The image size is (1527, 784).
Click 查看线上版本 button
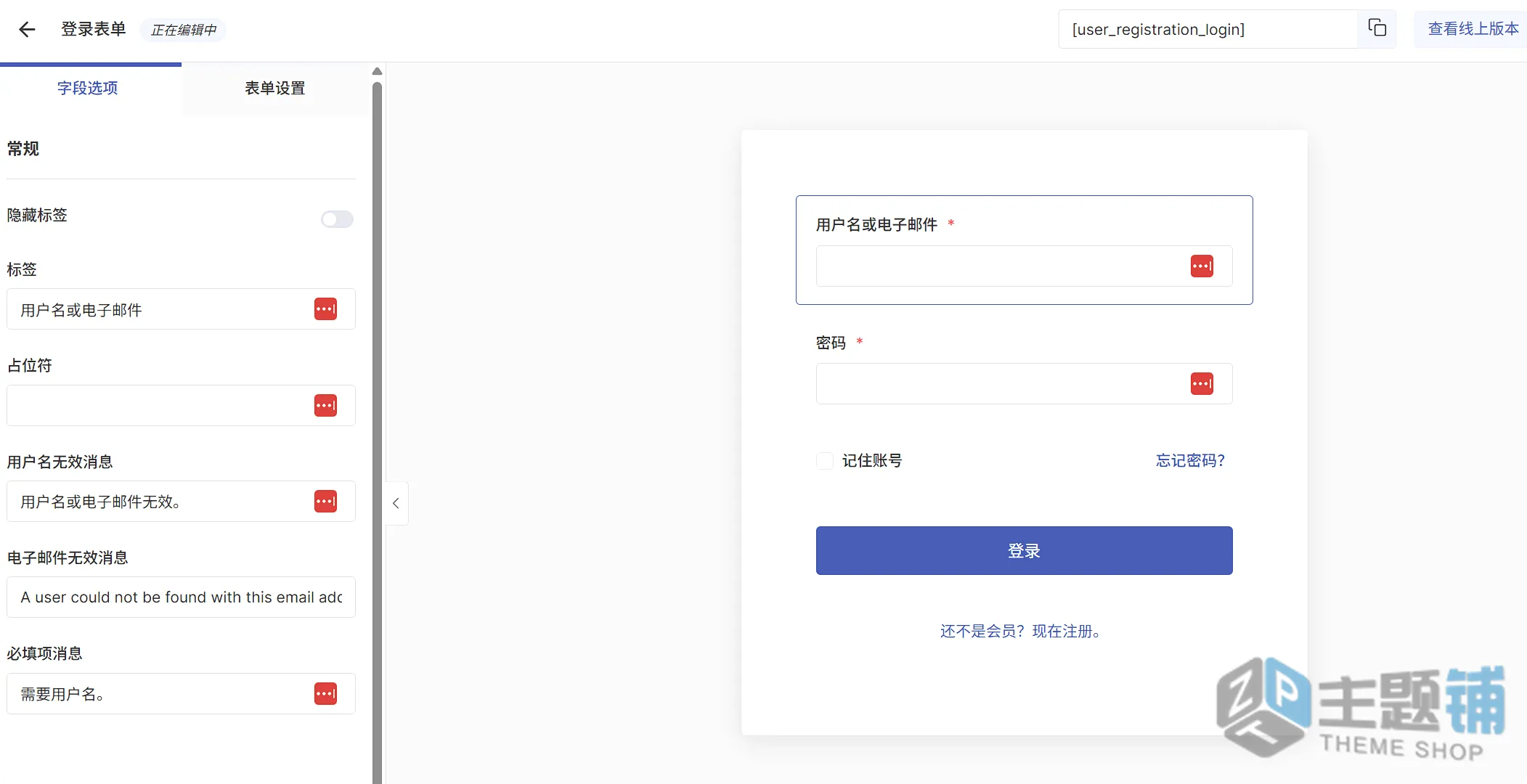1472,29
